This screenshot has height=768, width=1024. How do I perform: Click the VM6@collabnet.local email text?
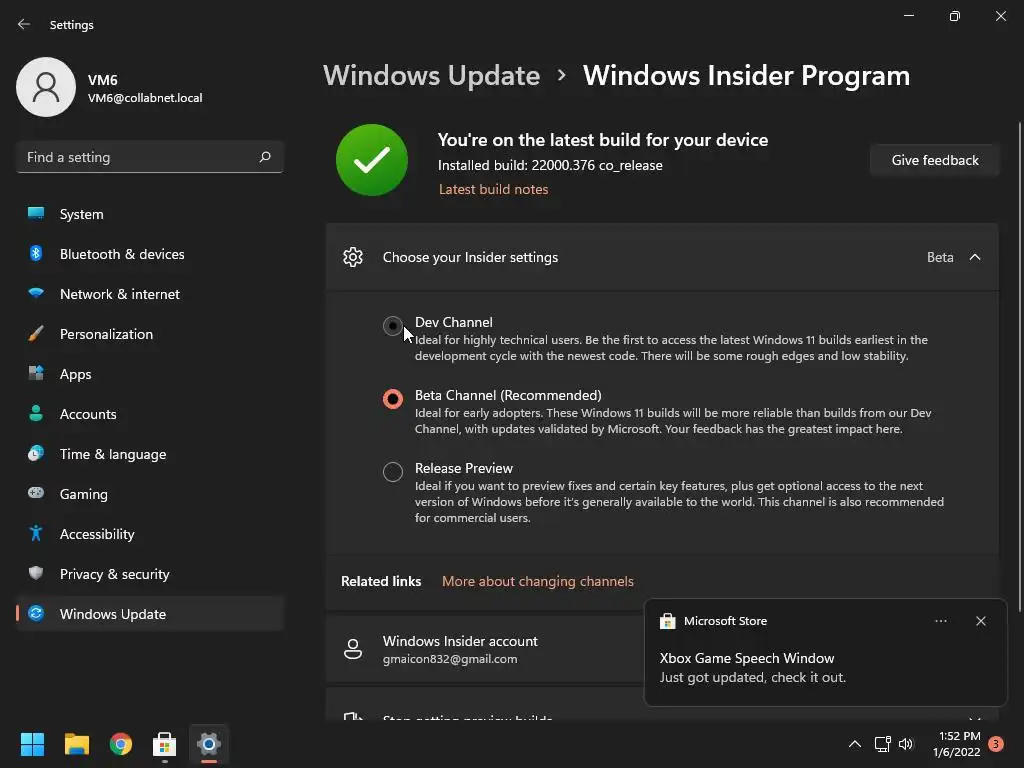tap(145, 98)
